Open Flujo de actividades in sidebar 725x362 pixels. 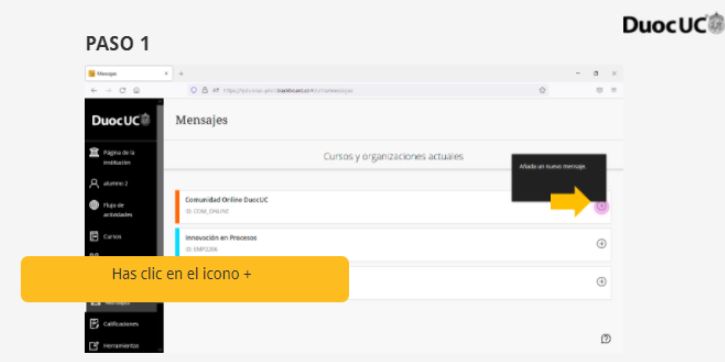[x=113, y=210]
